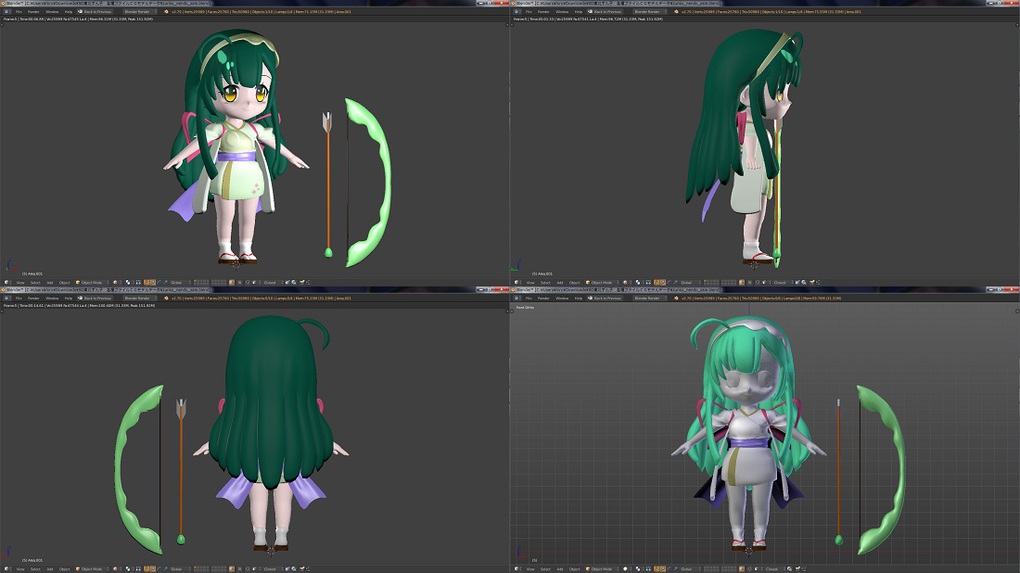Click pivot point icon in side-view bottom header
1020x573 pixels.
point(638,282)
